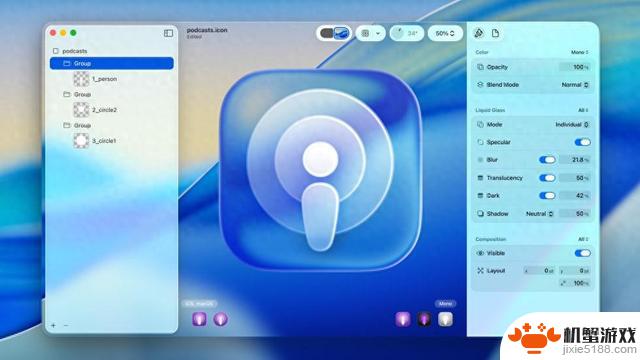
Task: Select the solid gray canvas background
Action: coord(327,33)
